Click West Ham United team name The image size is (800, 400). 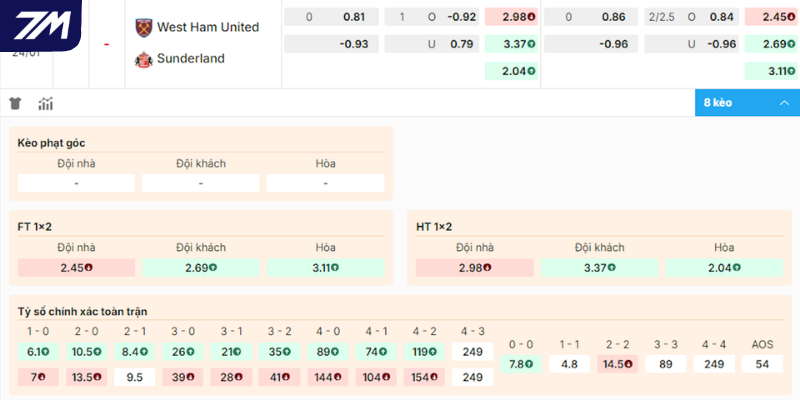coord(208,27)
